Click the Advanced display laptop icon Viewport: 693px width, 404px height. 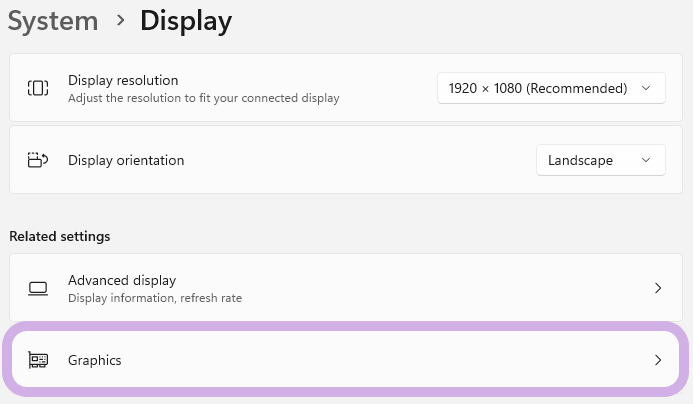38,288
